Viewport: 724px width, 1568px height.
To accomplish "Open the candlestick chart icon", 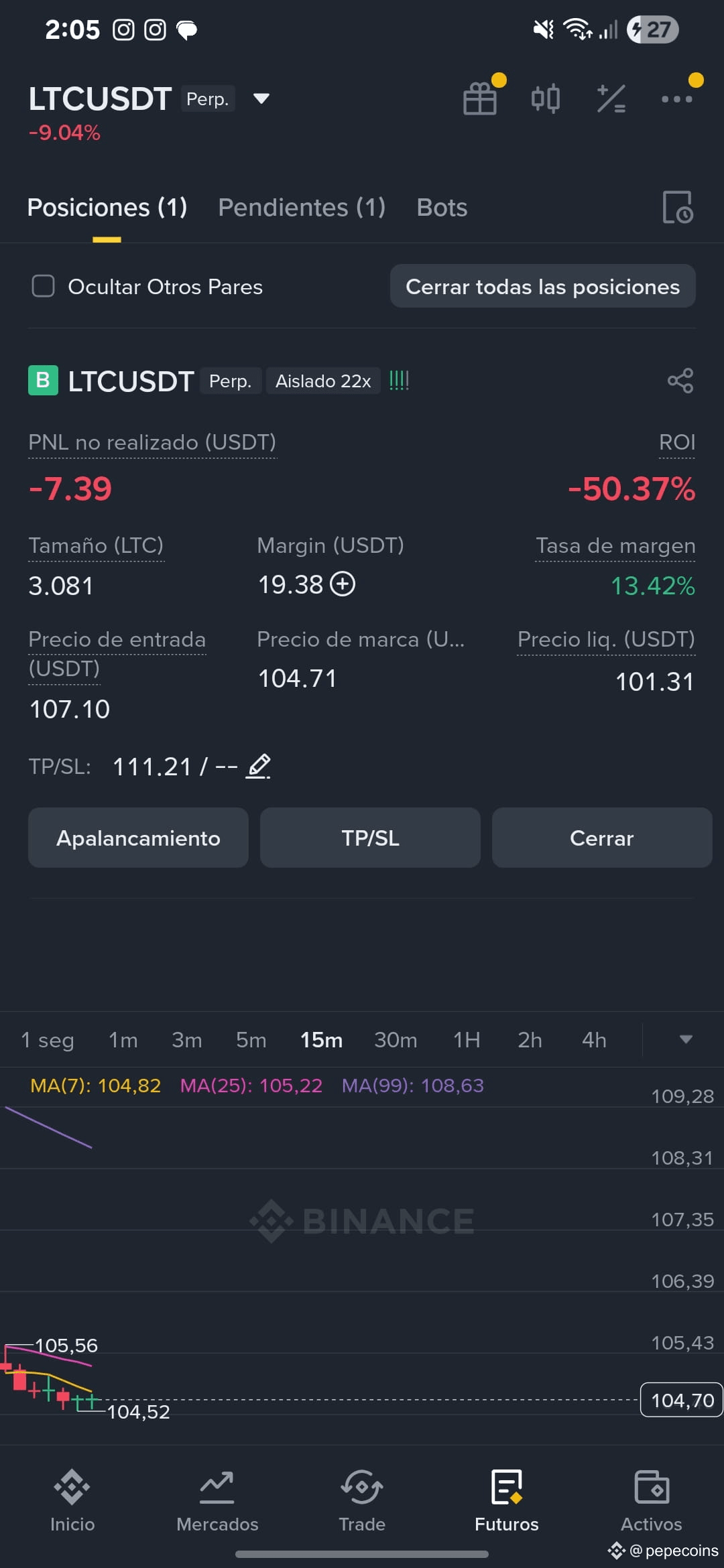I will click(546, 99).
